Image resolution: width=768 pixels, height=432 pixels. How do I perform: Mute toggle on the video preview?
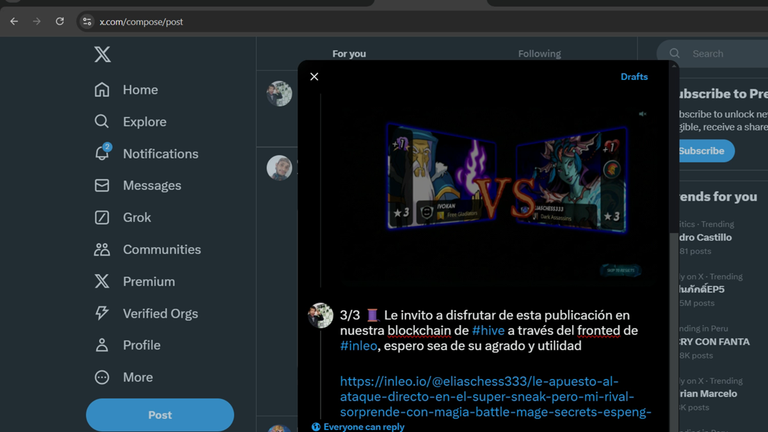click(643, 114)
